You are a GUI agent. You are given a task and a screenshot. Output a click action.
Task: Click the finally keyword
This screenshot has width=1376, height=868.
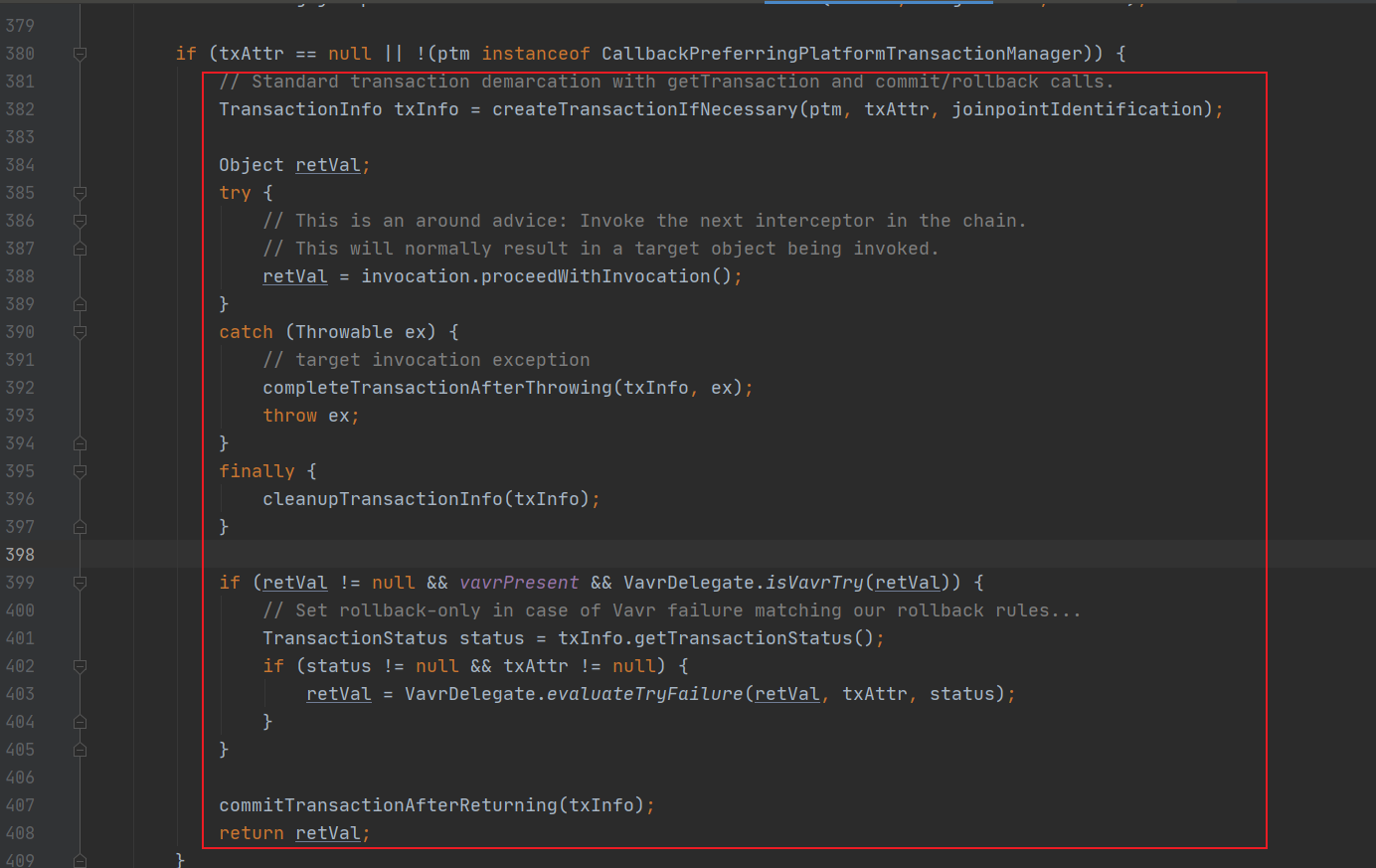(258, 471)
